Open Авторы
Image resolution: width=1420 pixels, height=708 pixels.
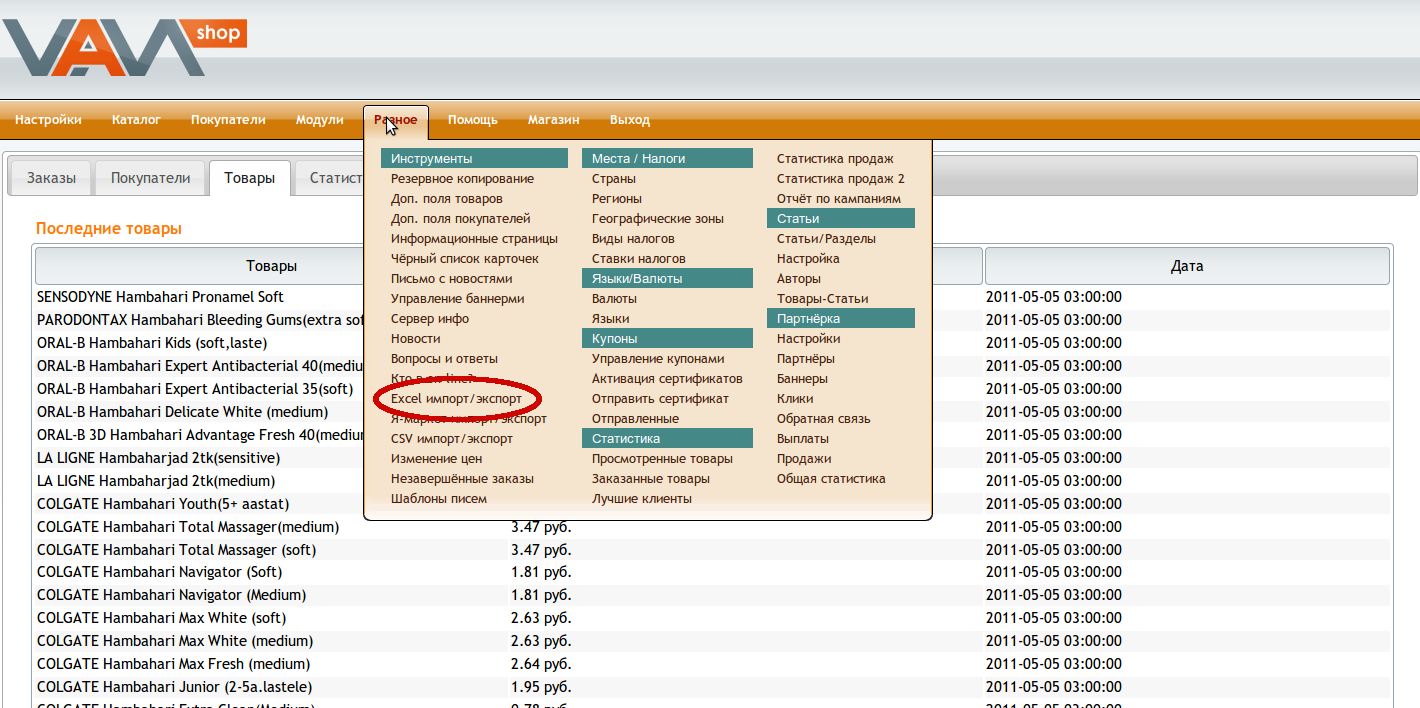(x=799, y=279)
